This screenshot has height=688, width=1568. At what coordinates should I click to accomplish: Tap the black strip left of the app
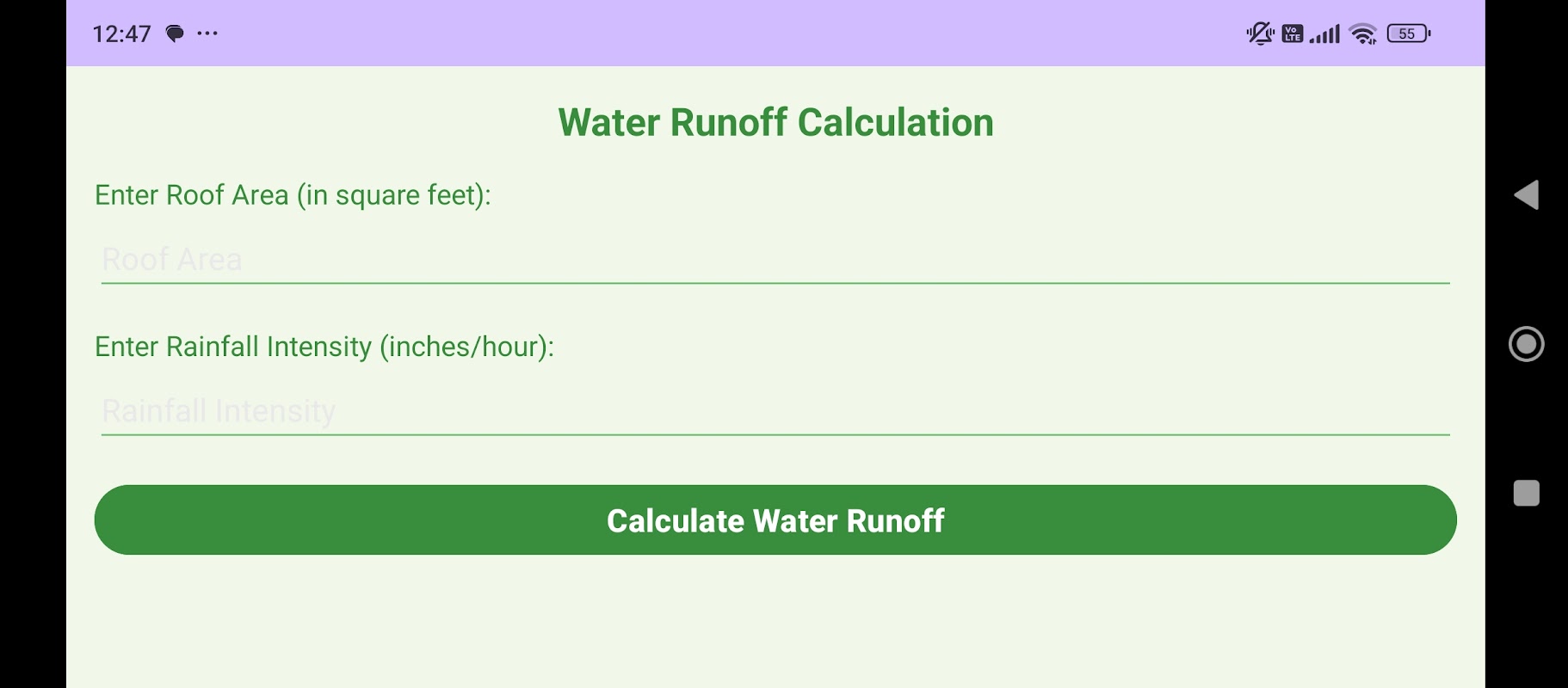(x=33, y=344)
